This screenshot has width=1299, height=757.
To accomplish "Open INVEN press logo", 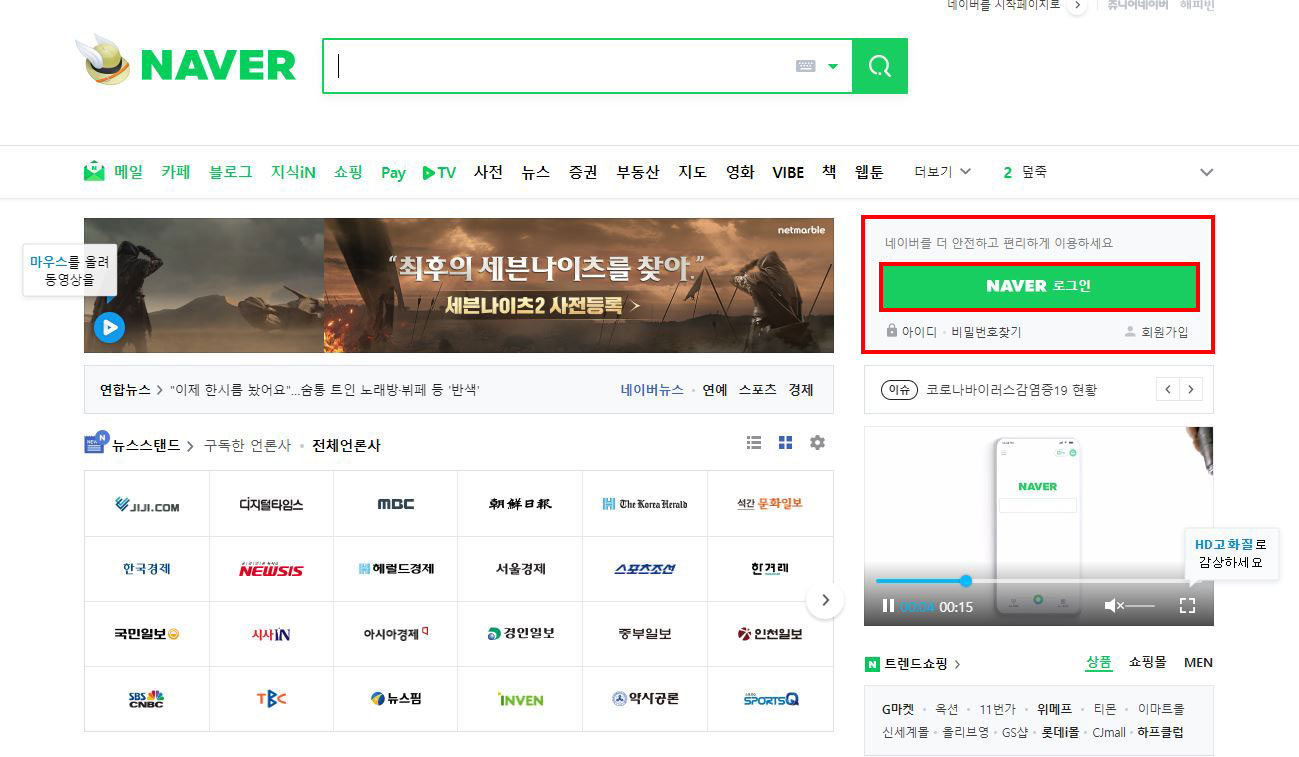I will pos(520,699).
